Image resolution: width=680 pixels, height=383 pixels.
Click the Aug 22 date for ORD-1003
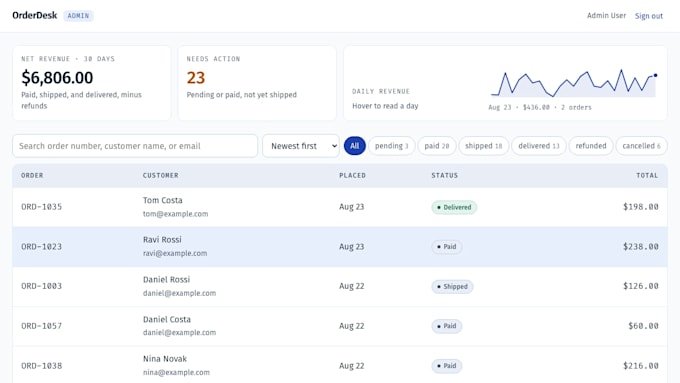352,286
